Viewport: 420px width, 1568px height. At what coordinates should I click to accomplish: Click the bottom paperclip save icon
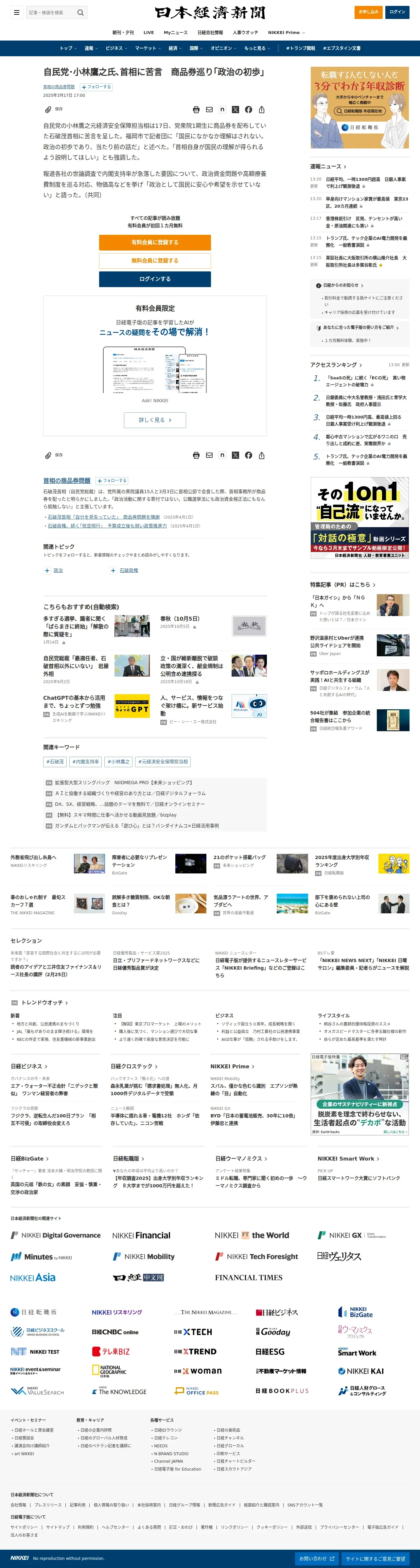tap(48, 455)
